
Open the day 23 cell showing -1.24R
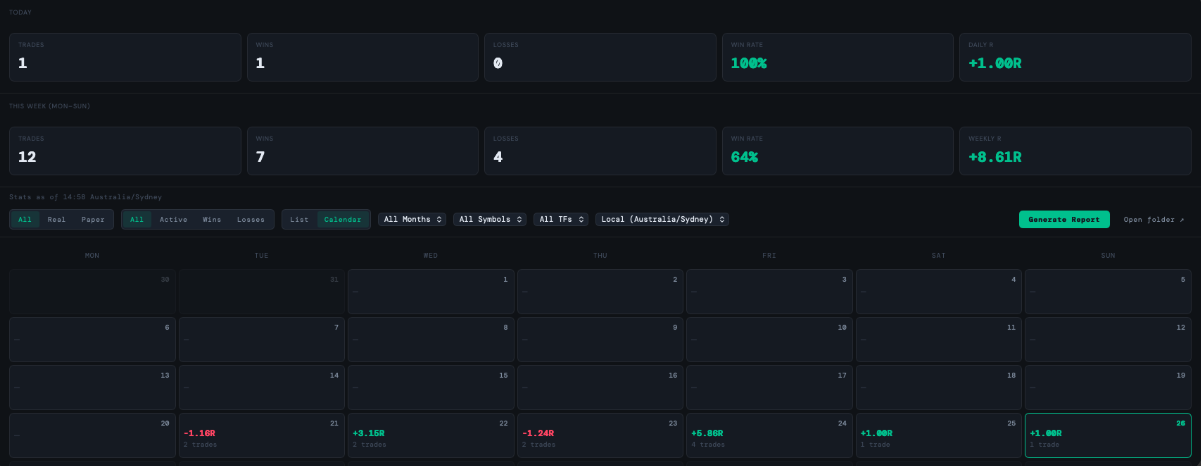click(x=600, y=435)
